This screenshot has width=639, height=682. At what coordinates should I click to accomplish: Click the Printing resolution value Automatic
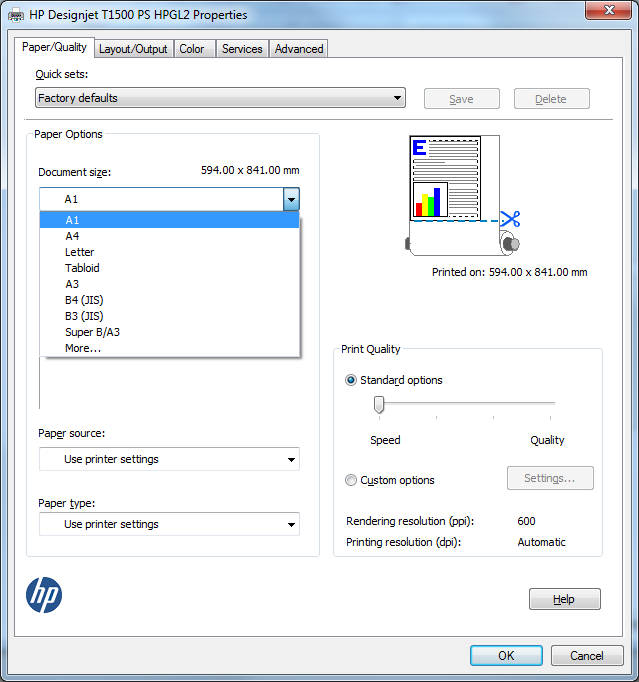pyautogui.click(x=542, y=542)
